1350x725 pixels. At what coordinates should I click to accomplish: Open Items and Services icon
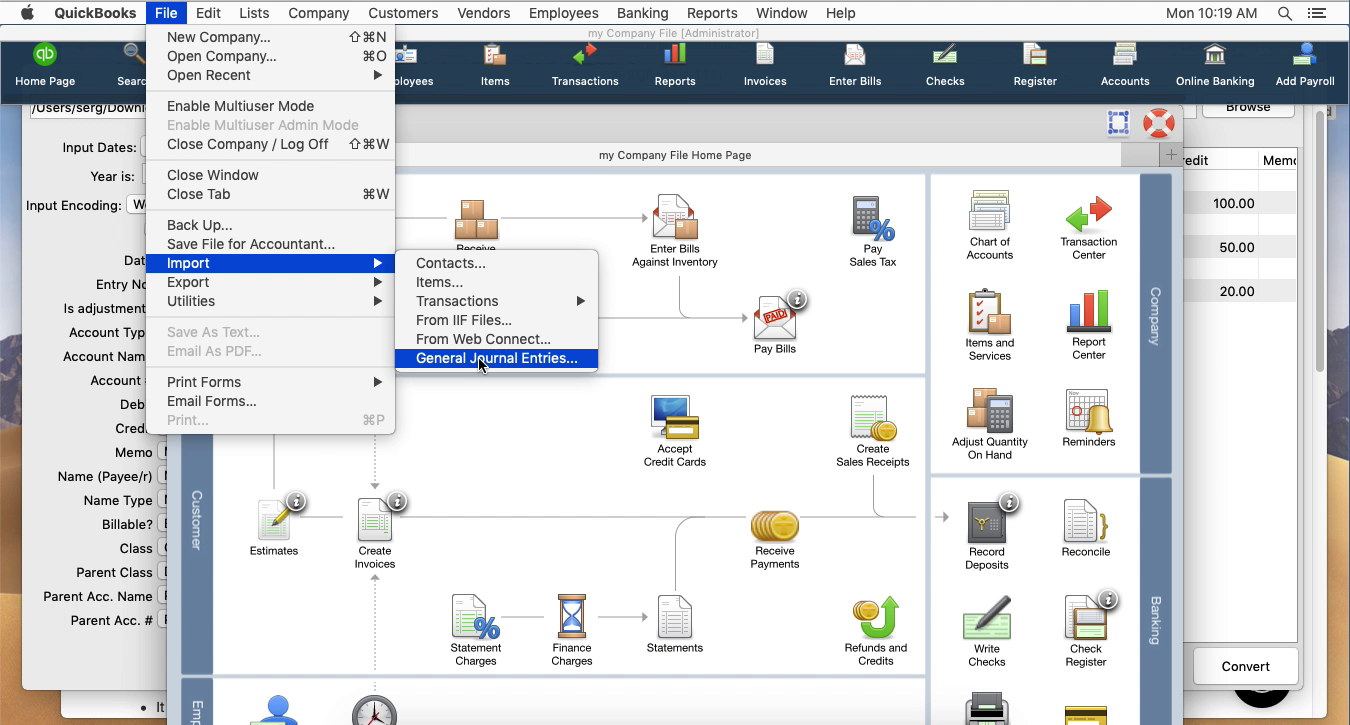[989, 312]
